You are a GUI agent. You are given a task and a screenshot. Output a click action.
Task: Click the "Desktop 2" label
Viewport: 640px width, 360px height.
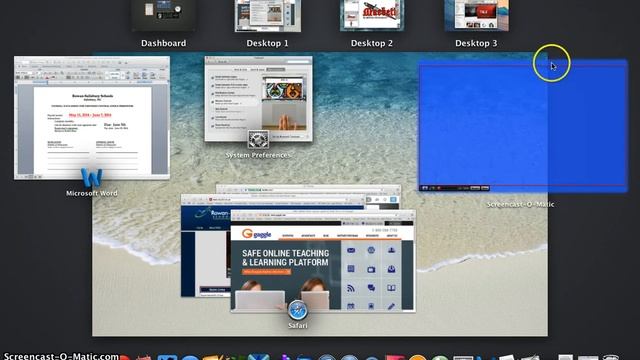click(x=372, y=43)
